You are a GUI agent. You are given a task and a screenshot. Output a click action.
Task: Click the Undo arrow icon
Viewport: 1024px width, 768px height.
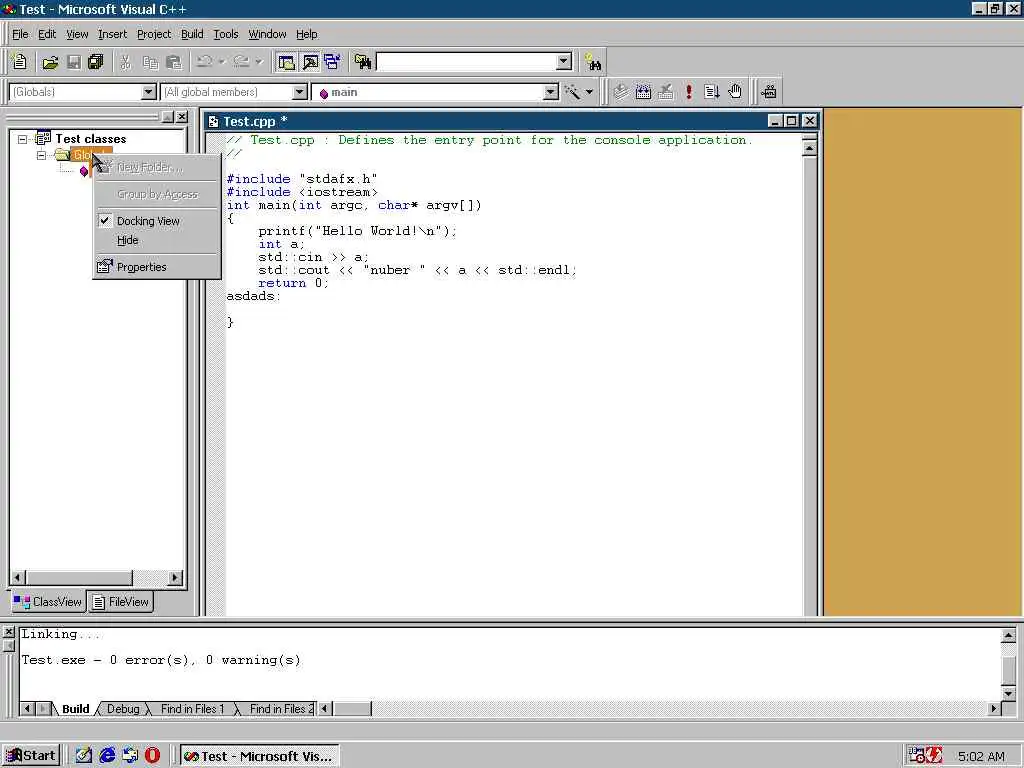point(204,62)
